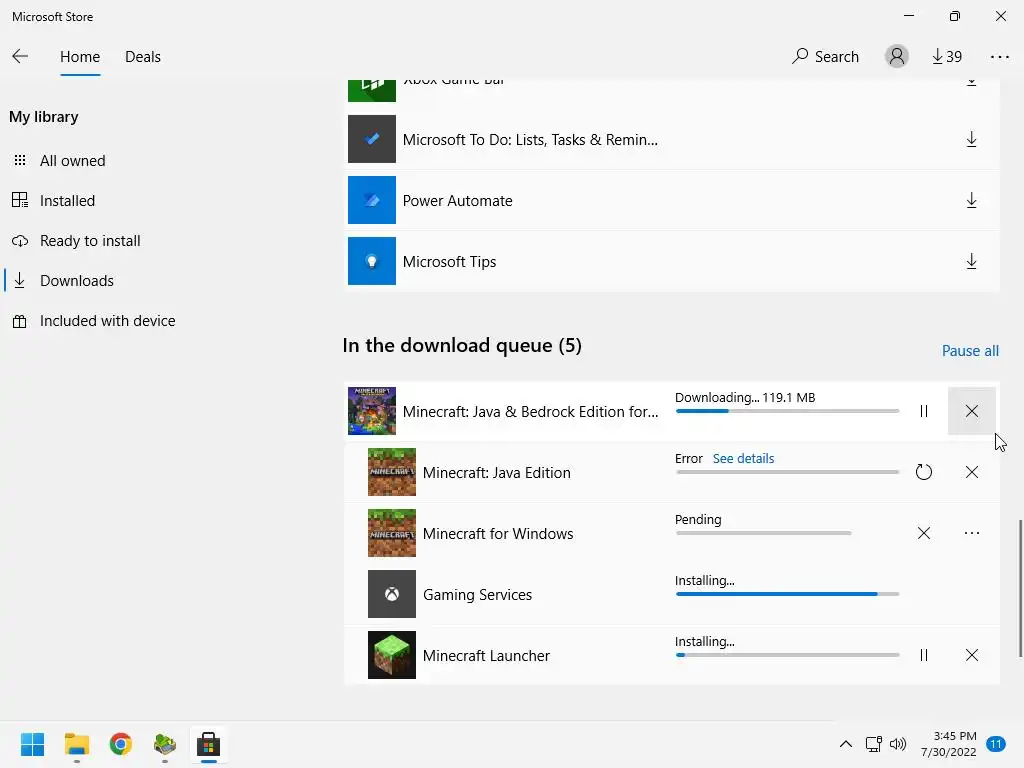This screenshot has height=768, width=1024.
Task: Show hidden tray icons chevron
Action: [845, 744]
